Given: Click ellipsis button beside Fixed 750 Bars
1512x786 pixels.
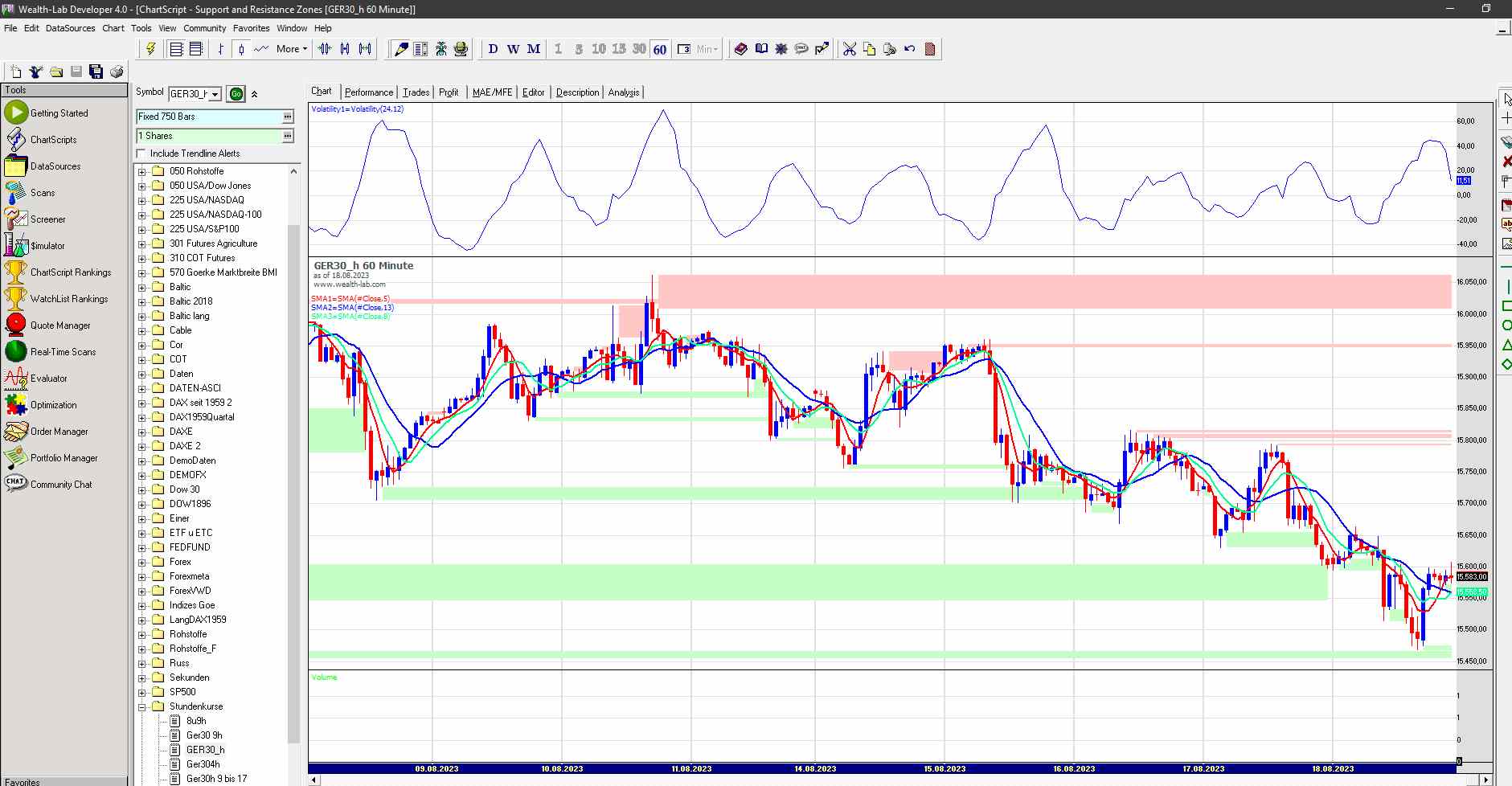Looking at the screenshot, I should 287,117.
